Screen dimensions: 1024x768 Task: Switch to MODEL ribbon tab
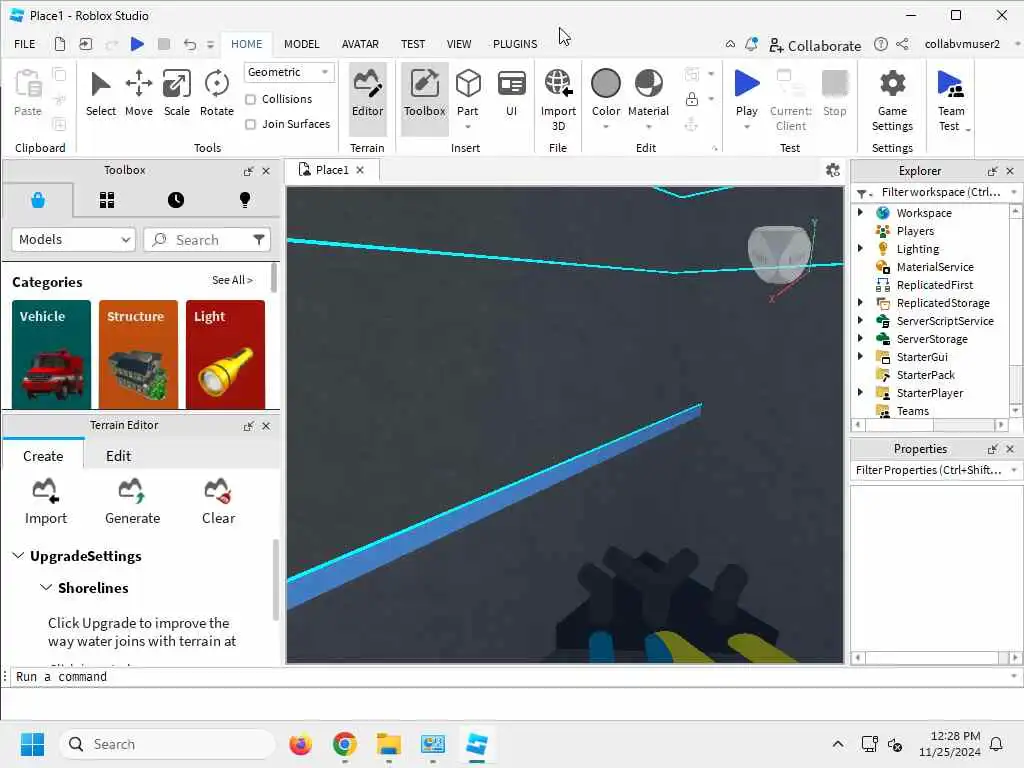coord(302,44)
